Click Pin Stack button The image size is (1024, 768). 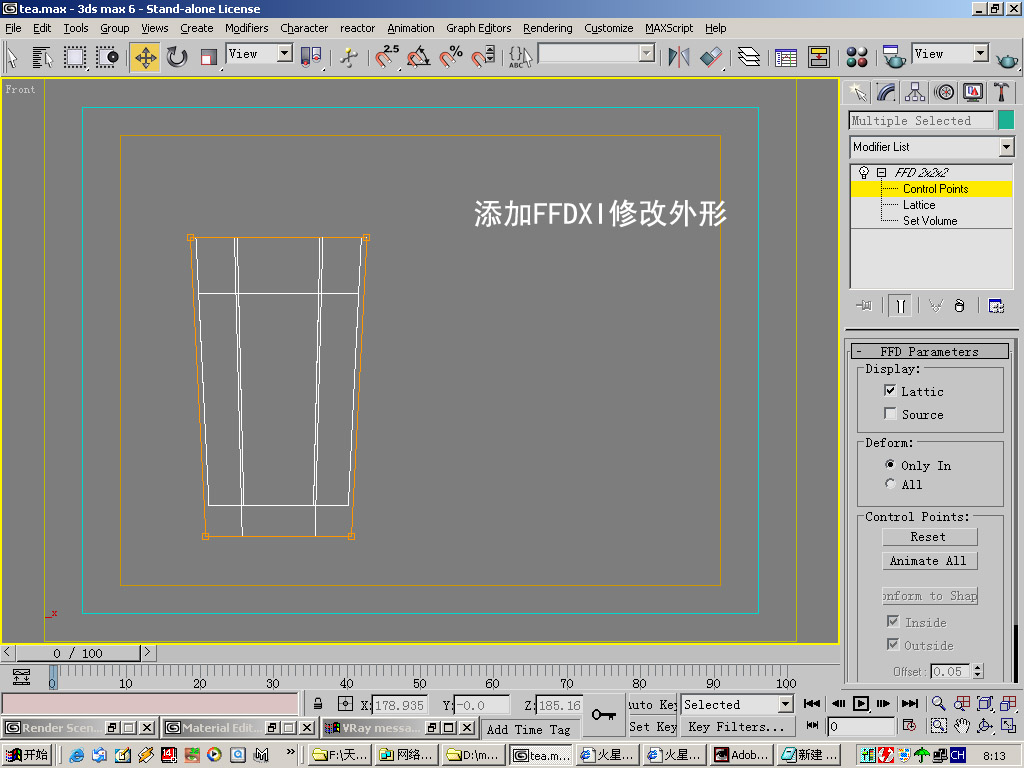(864, 305)
